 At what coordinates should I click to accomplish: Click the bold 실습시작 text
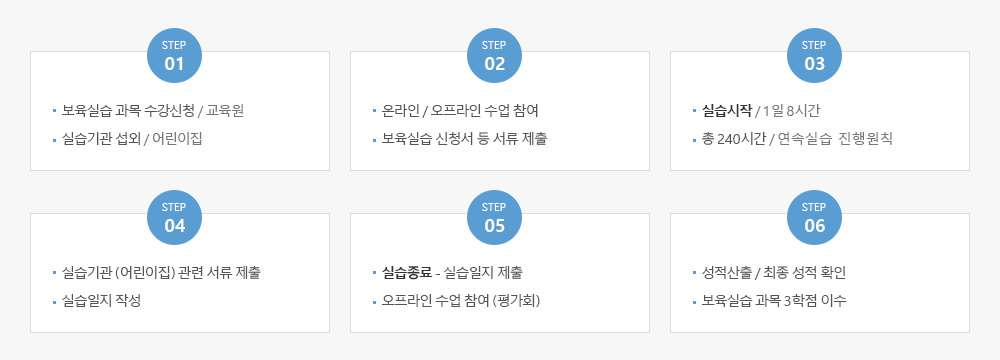point(726,111)
